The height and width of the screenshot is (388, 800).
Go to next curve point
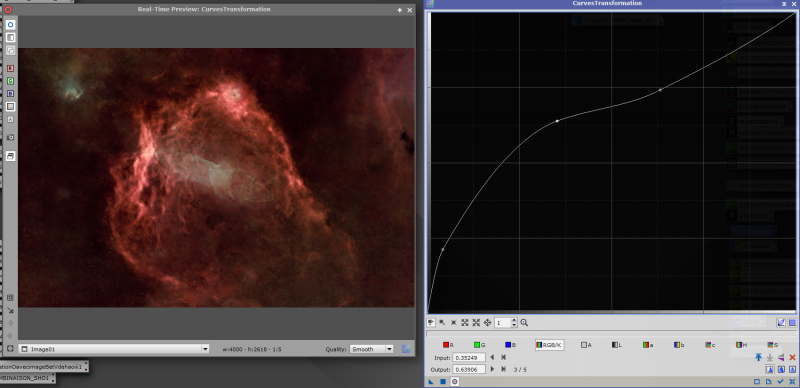point(492,369)
